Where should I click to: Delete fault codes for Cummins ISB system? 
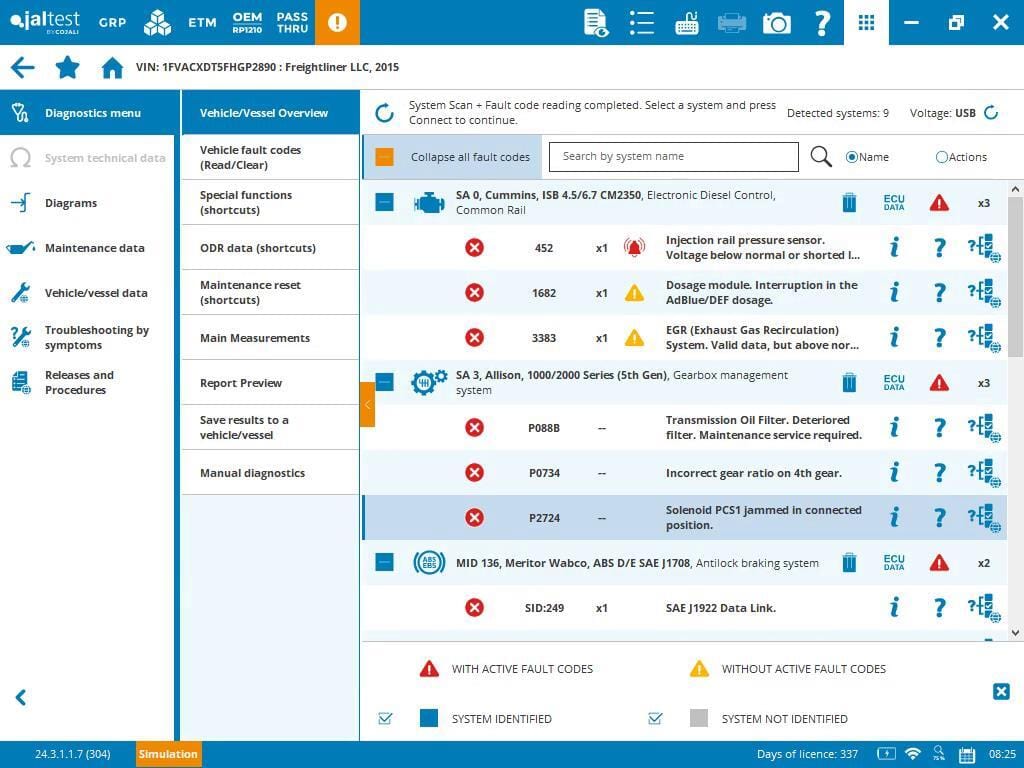pyautogui.click(x=849, y=203)
